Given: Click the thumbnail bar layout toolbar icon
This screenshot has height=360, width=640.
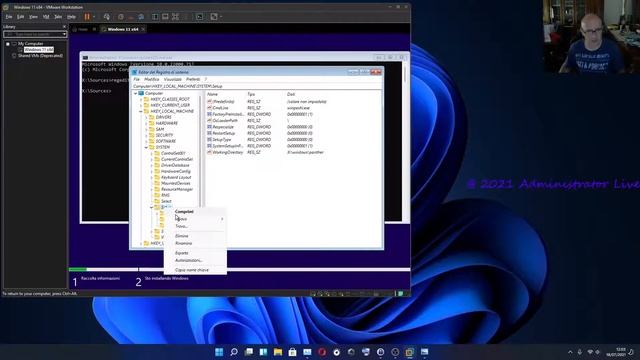Looking at the screenshot, I should coord(165,17).
